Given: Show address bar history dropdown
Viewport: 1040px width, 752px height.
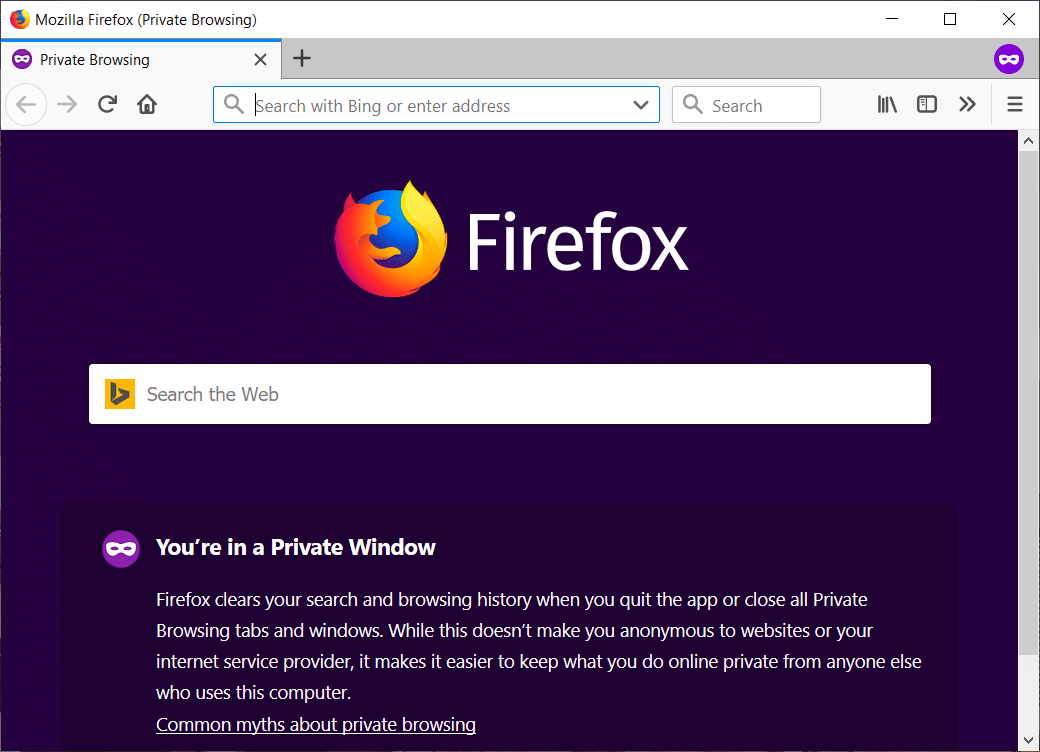Looking at the screenshot, I should click(x=641, y=105).
